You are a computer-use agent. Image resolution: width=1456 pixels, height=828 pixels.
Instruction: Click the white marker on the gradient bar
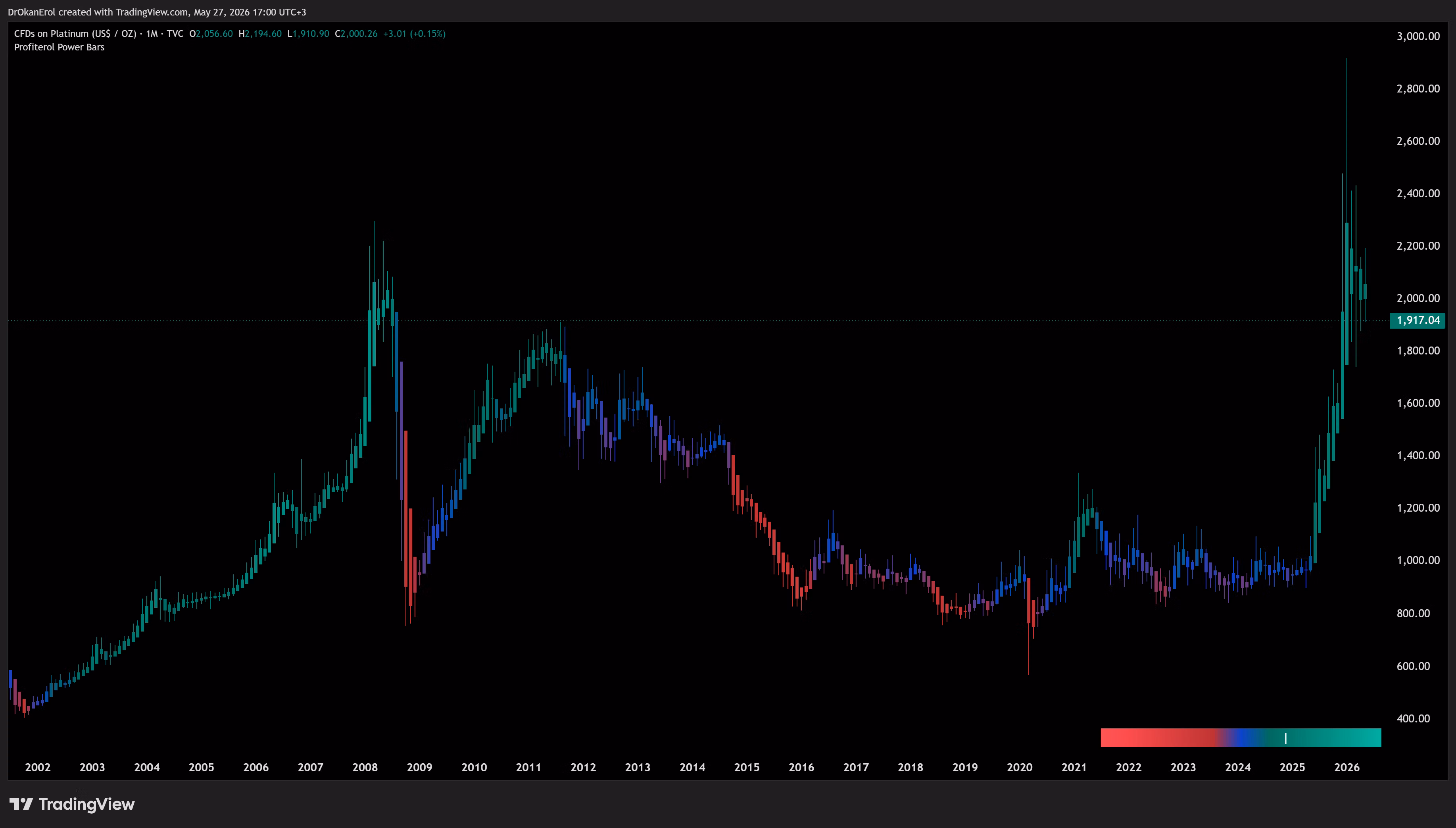(1285, 737)
